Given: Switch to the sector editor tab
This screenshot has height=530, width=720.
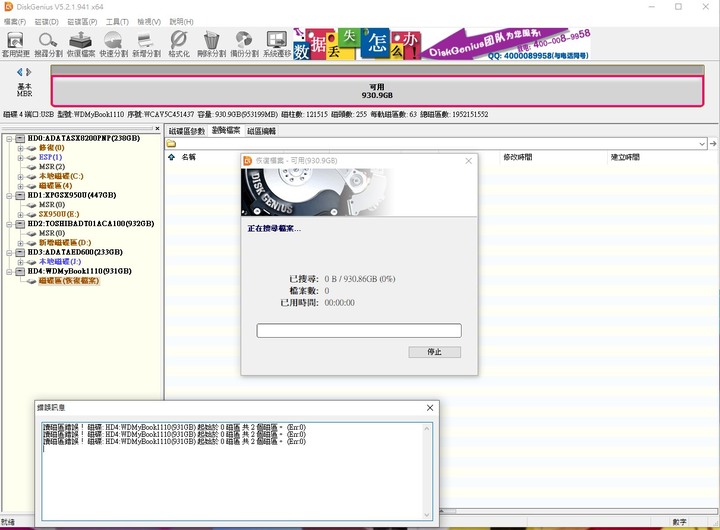Looking at the screenshot, I should coord(262,131).
